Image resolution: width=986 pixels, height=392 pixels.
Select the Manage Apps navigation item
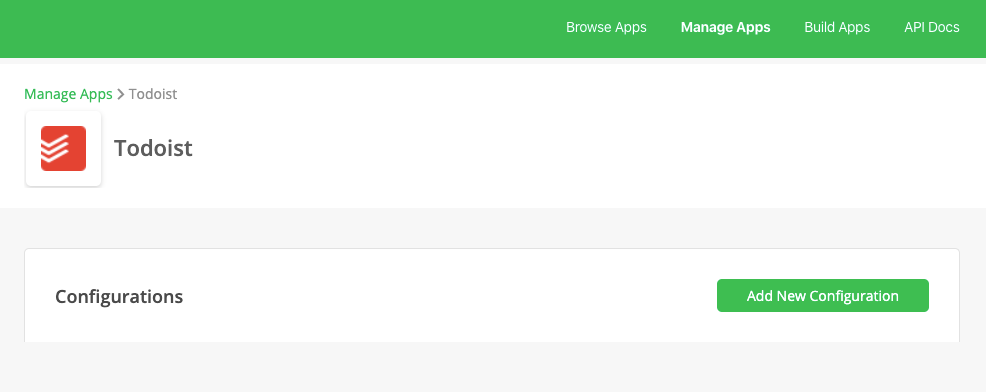coord(725,28)
